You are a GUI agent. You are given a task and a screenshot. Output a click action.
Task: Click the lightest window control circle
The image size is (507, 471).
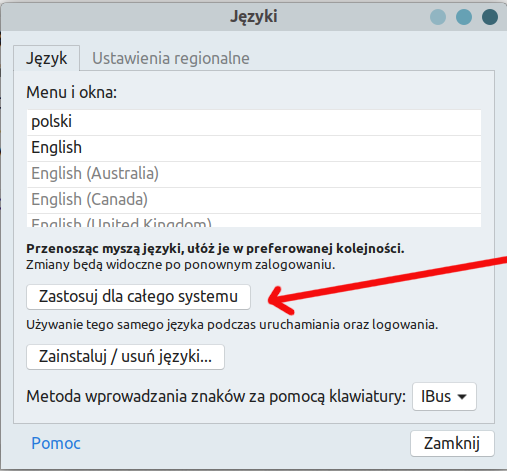pos(438,17)
